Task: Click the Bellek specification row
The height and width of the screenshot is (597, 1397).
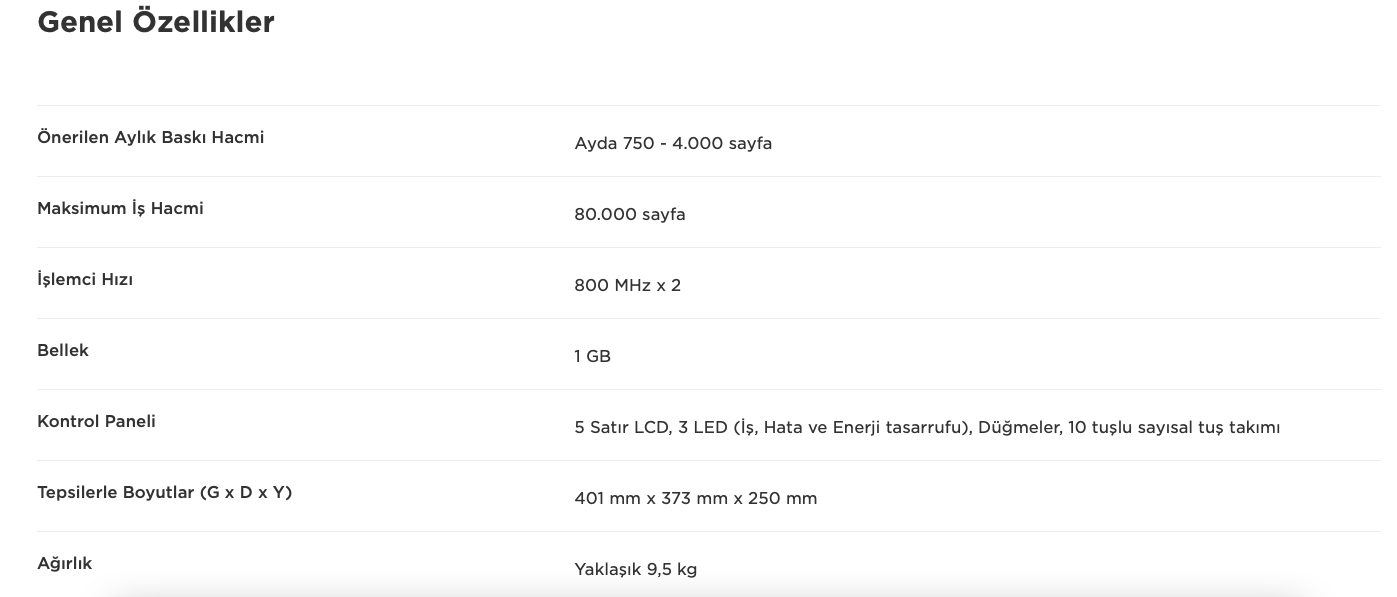Action: point(709,354)
